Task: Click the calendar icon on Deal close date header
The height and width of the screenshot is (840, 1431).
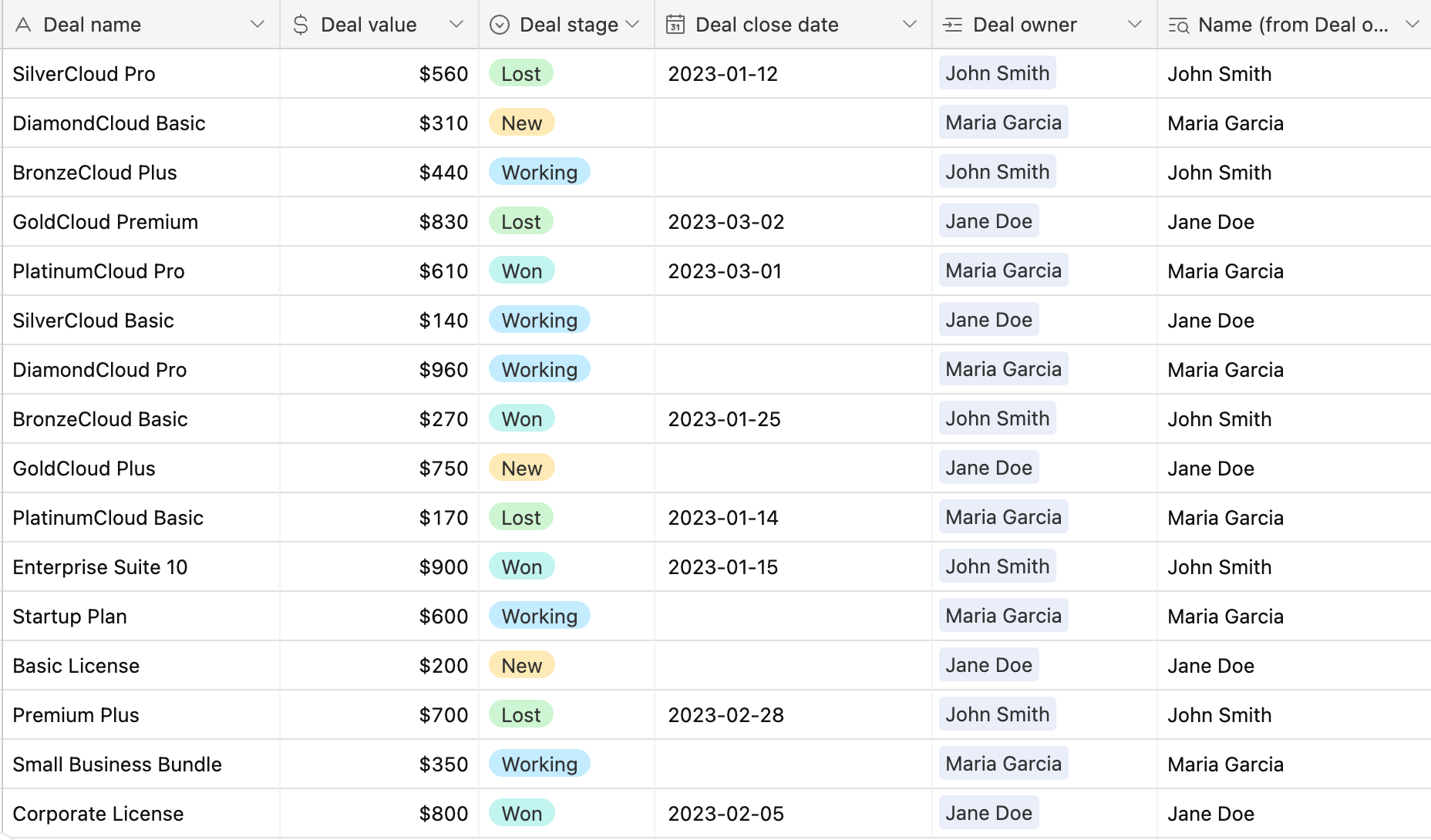Action: tap(675, 24)
